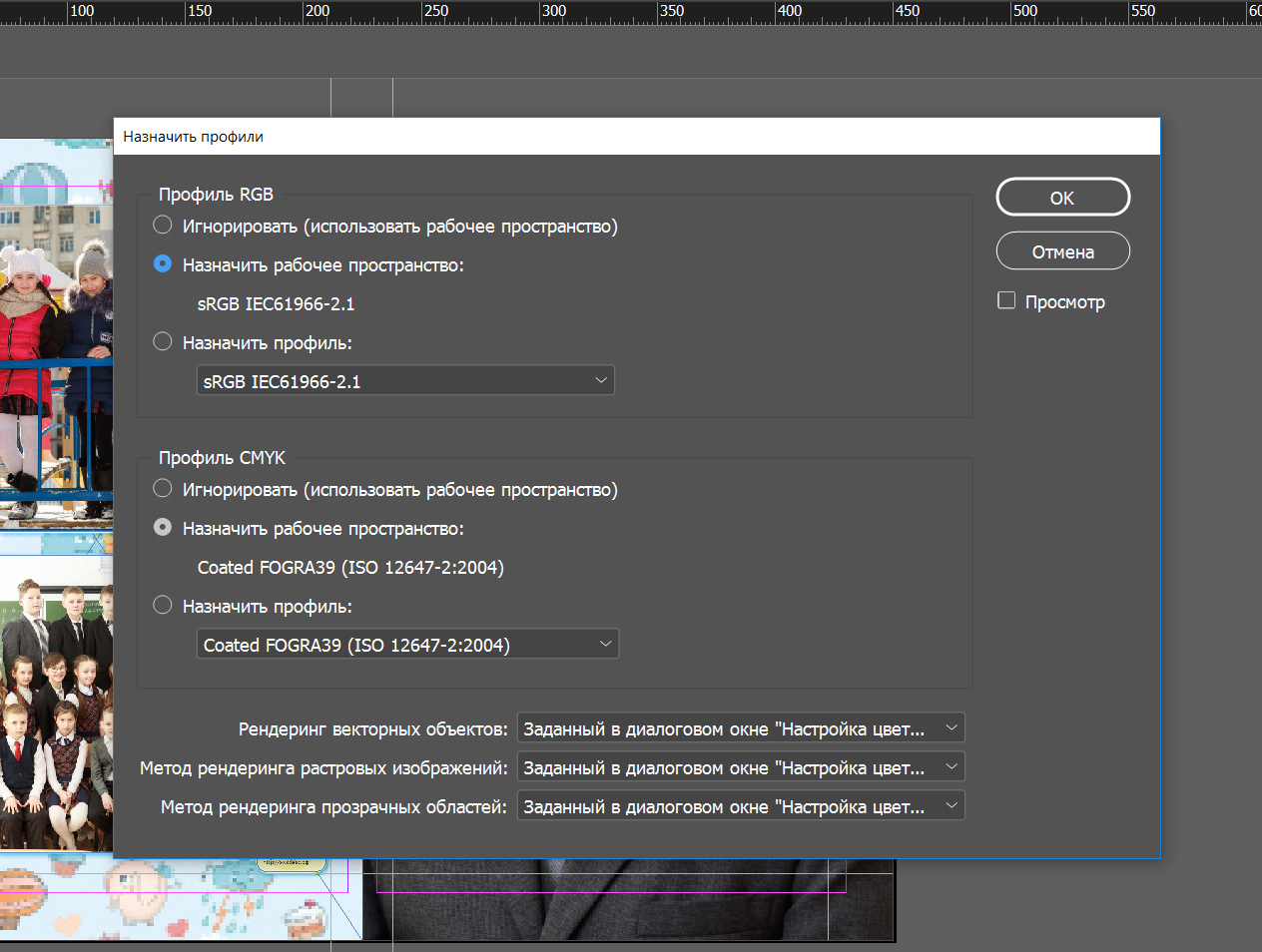Click the static sRGB IEC61966-2.1 working space text
The width and height of the screenshot is (1262, 952).
pyautogui.click(x=277, y=303)
